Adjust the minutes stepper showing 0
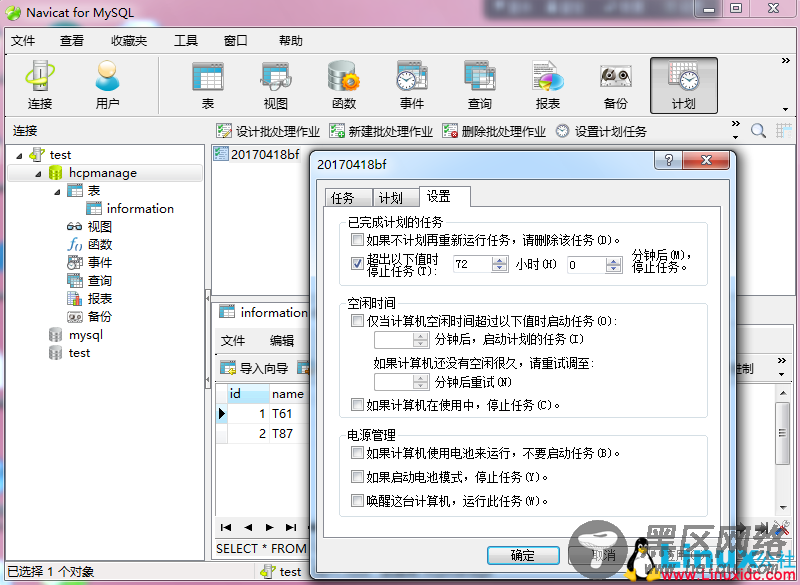Viewport: 800px width, 585px height. coord(614,265)
